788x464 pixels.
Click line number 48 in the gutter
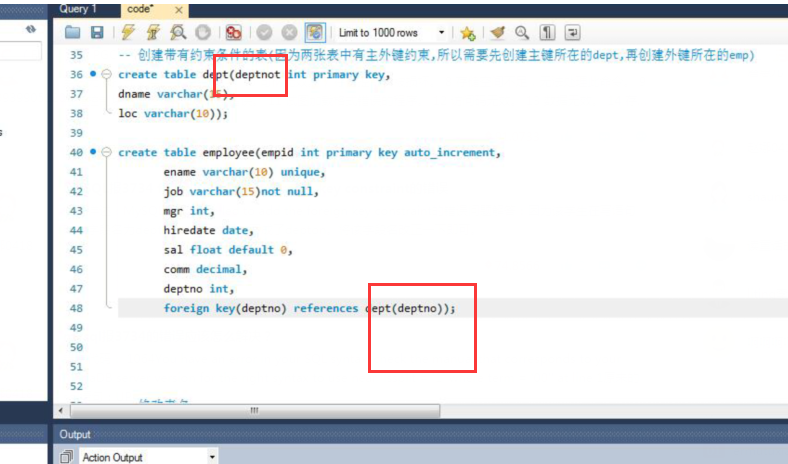pyautogui.click(x=76, y=308)
